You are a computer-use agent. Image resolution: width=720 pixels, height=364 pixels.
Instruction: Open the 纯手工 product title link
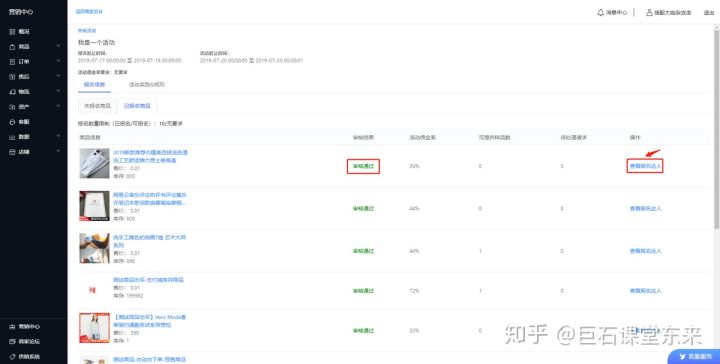click(149, 241)
